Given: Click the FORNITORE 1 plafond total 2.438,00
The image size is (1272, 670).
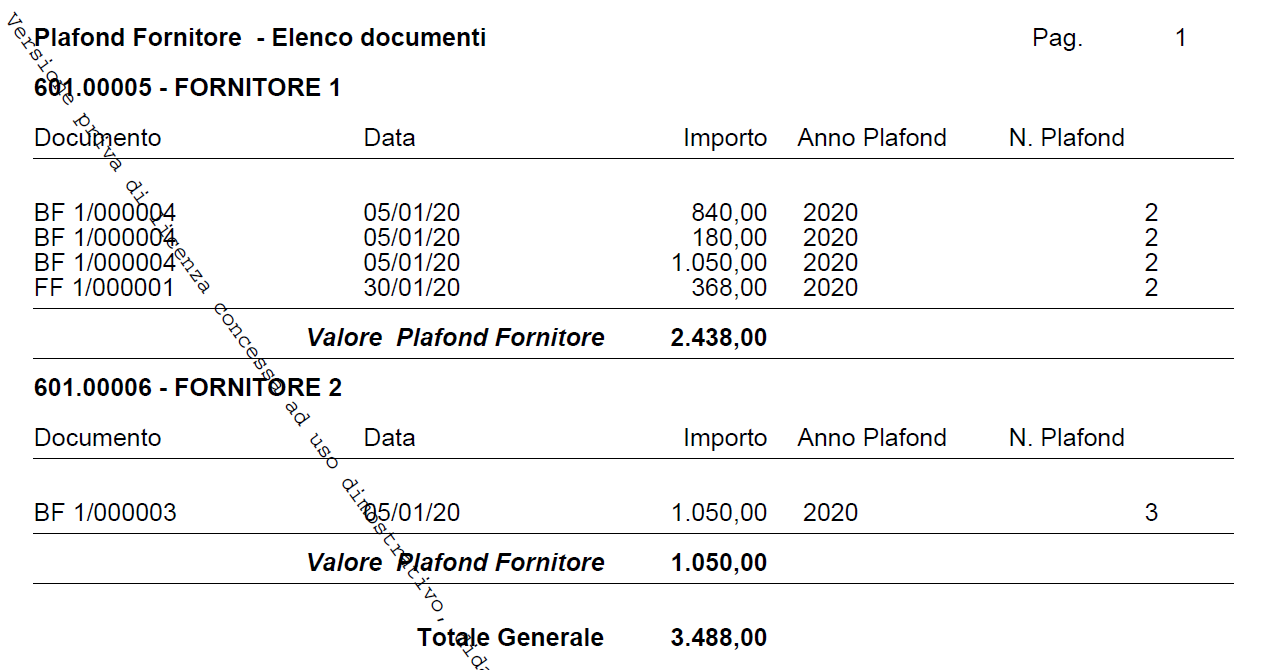Looking at the screenshot, I should [x=718, y=338].
